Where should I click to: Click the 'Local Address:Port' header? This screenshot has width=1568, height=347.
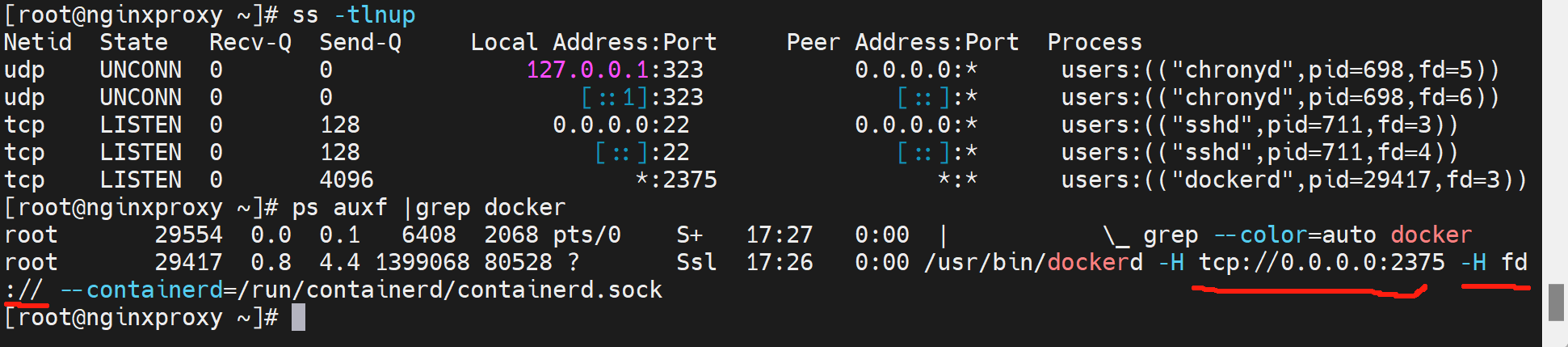[x=593, y=42]
